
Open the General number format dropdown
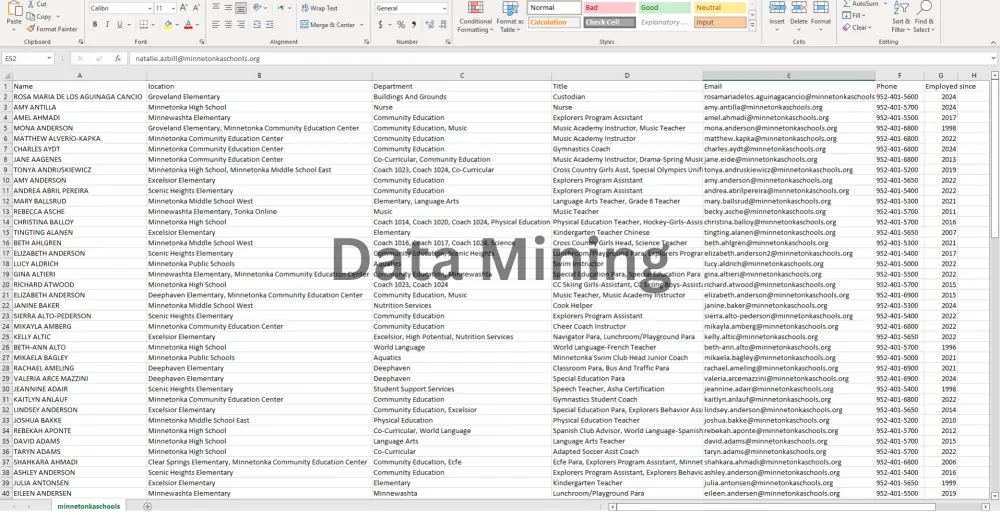coord(444,8)
